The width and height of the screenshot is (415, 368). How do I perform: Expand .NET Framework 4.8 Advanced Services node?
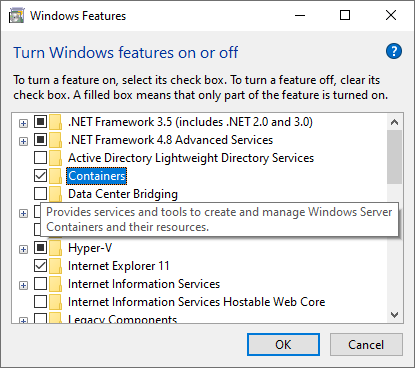(x=23, y=141)
